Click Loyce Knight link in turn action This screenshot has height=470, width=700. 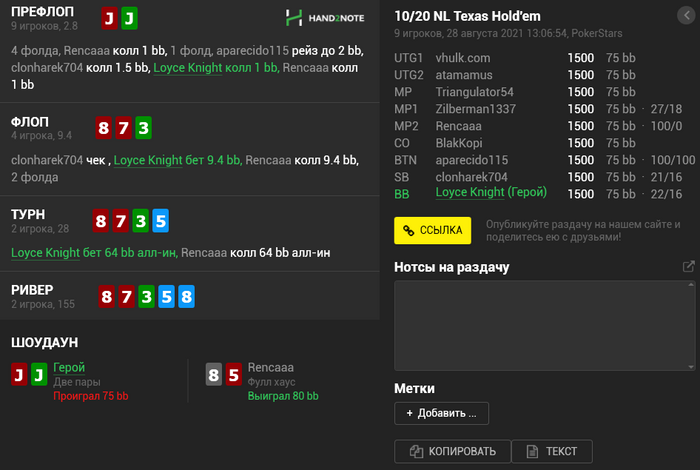pyautogui.click(x=46, y=253)
